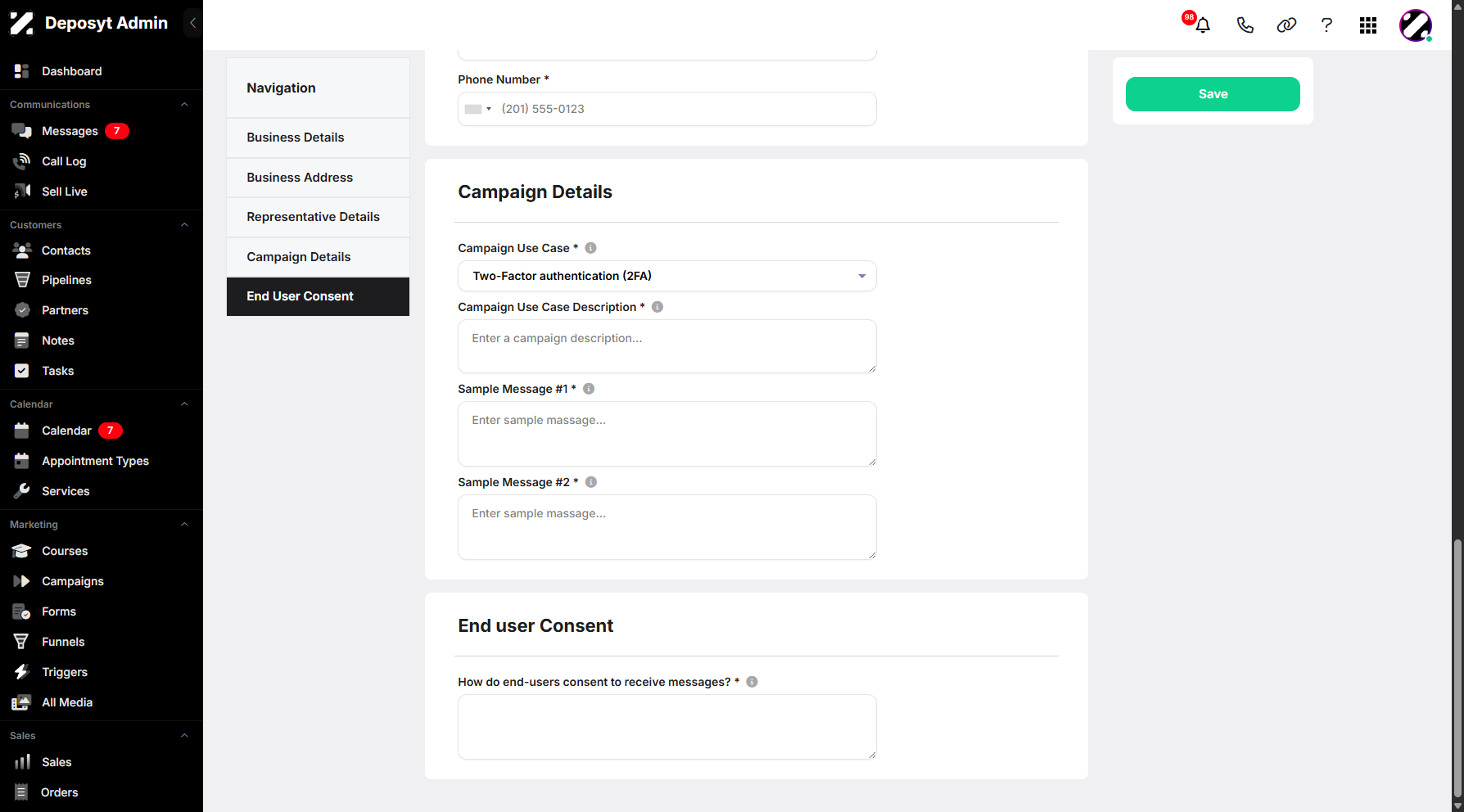The width and height of the screenshot is (1464, 812).
Task: Click the page vertical scrollbar
Action: 1457,669
